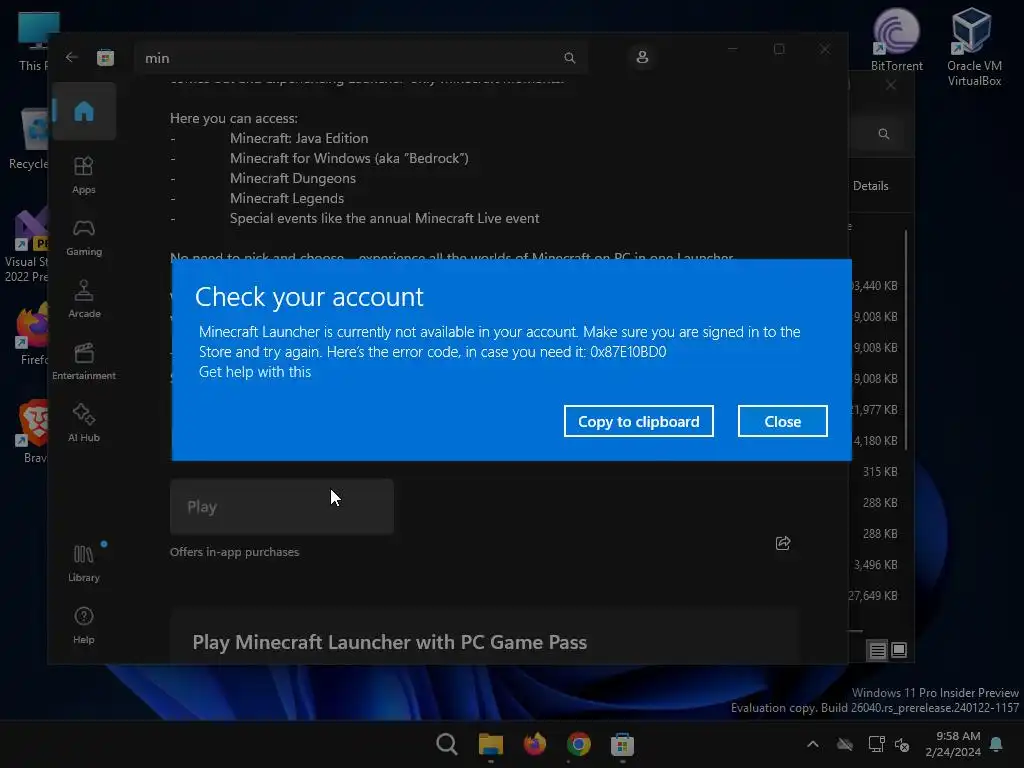This screenshot has height=768, width=1024.
Task: Open Google Chrome from the taskbar
Action: 579,744
